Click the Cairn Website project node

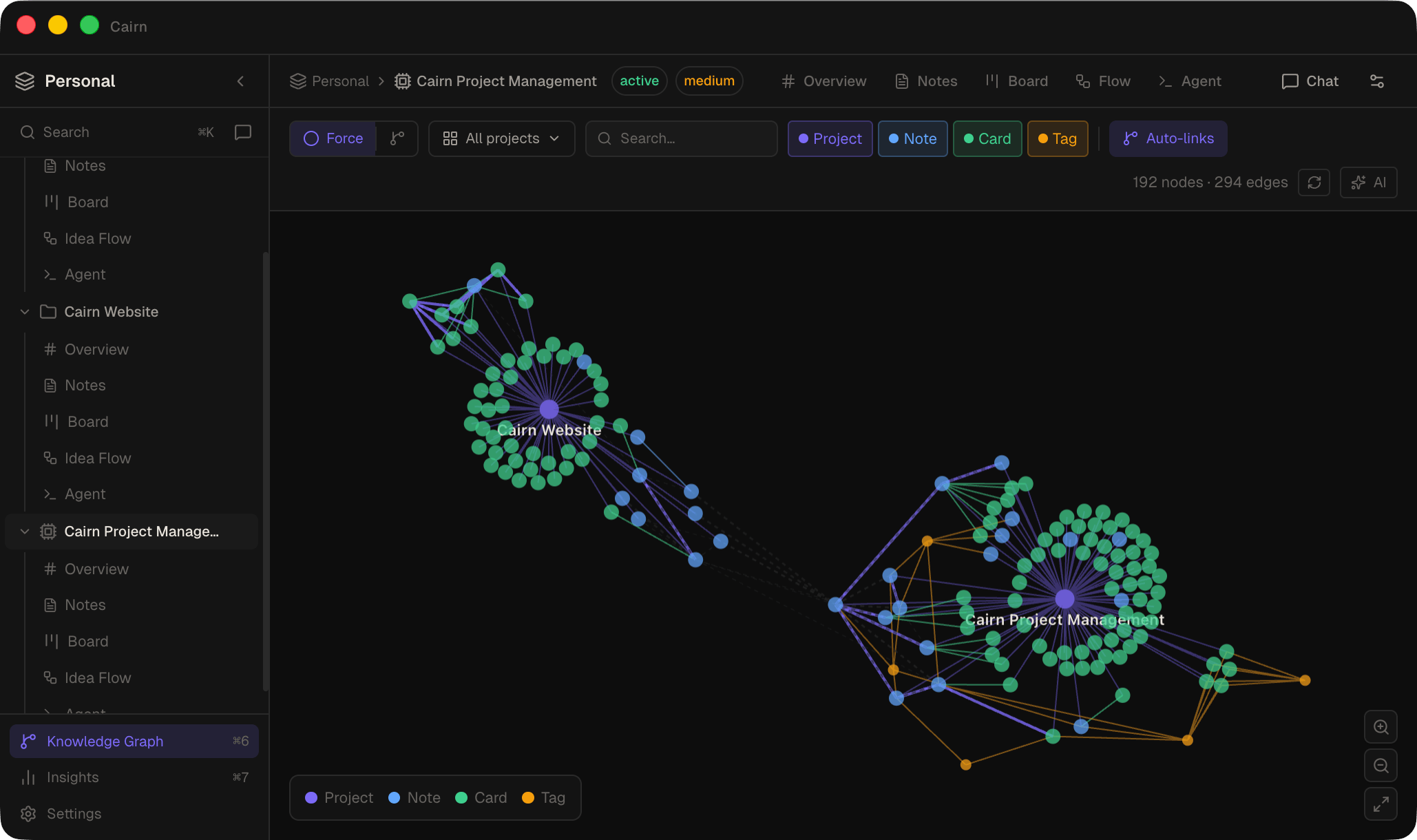[x=549, y=409]
